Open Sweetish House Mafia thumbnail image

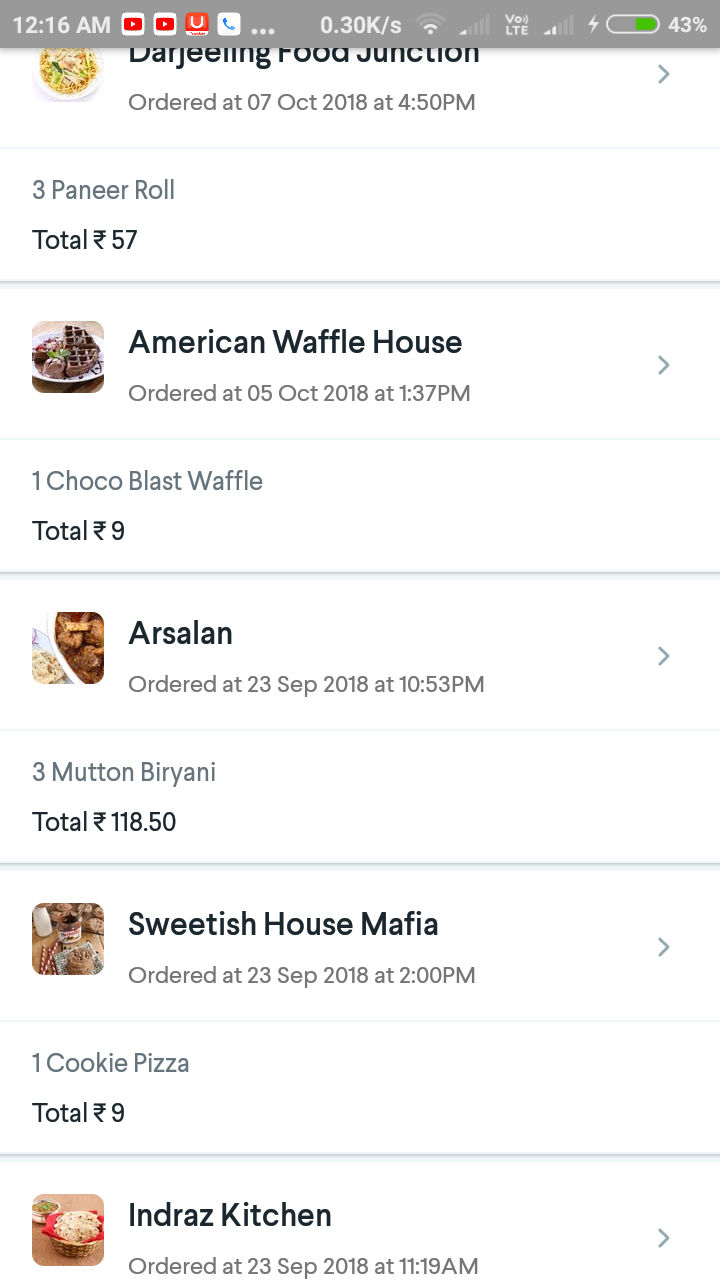(68, 939)
